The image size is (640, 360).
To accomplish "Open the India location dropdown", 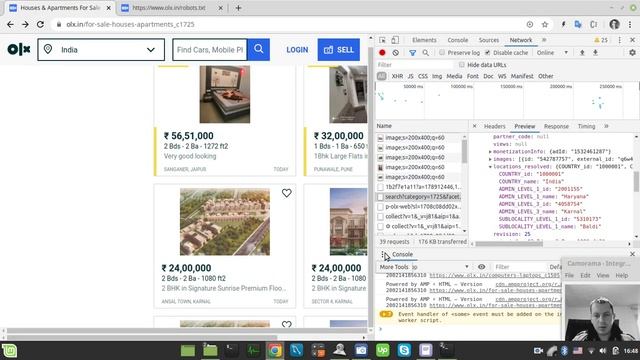I will click(101, 50).
